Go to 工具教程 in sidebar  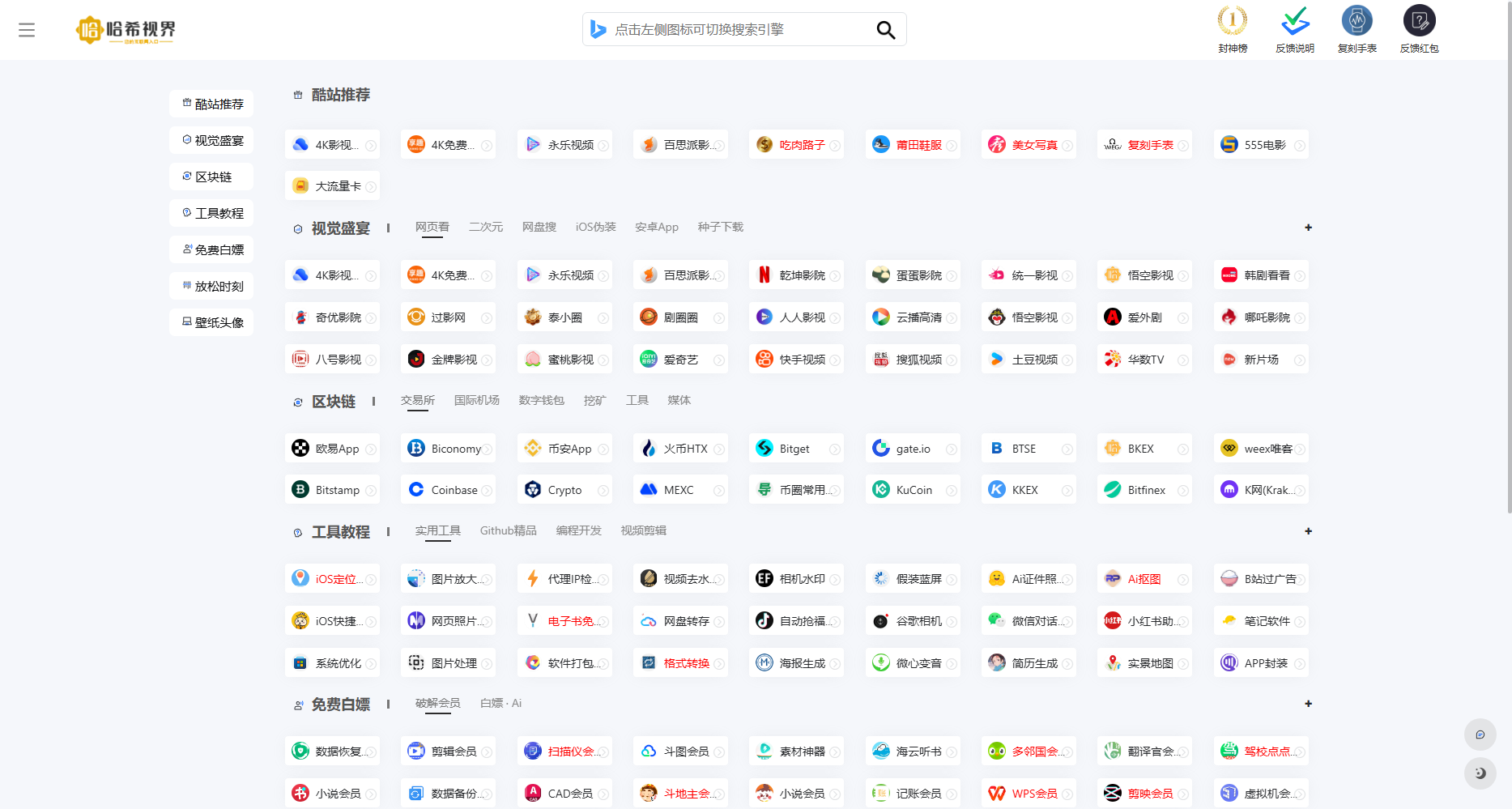pyautogui.click(x=212, y=213)
